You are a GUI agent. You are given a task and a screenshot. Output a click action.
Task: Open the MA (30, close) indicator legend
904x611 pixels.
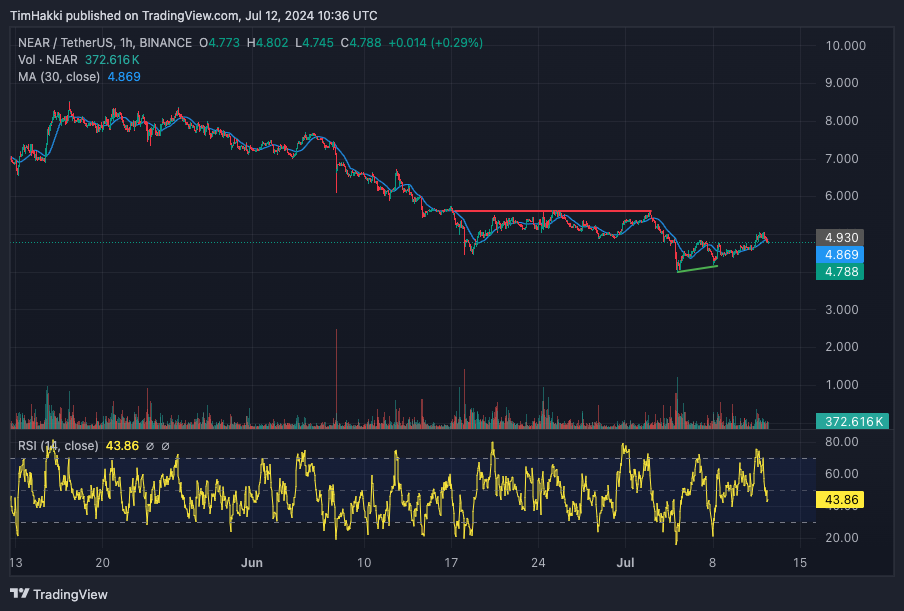tap(58, 77)
